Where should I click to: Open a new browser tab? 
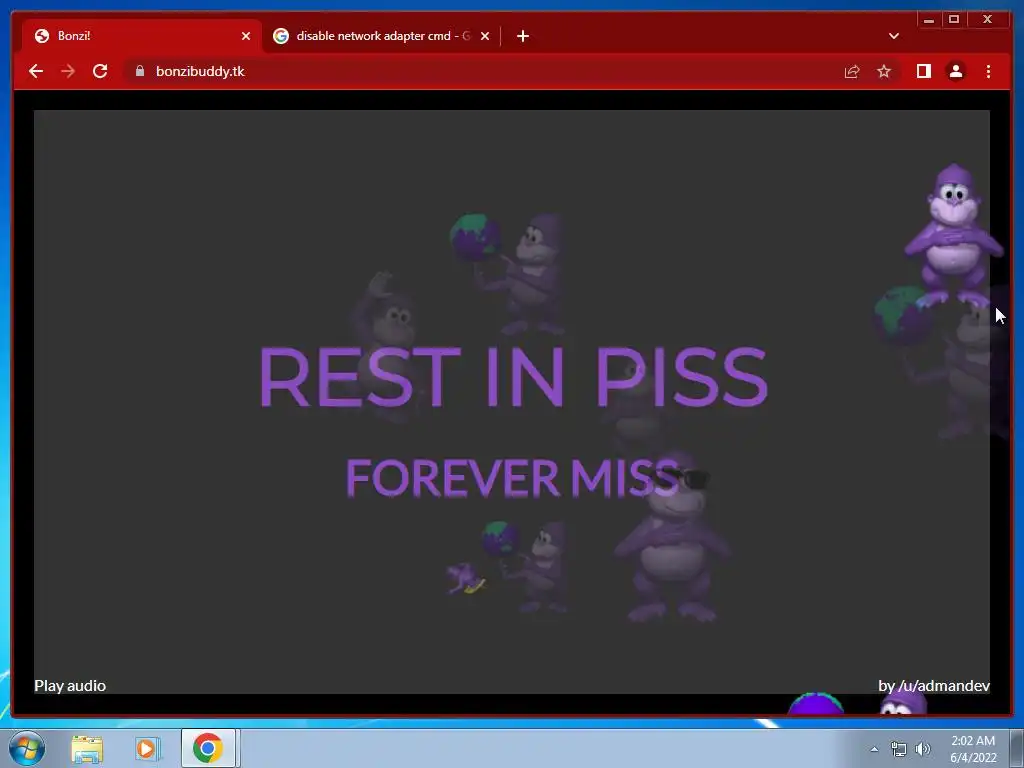(x=522, y=36)
